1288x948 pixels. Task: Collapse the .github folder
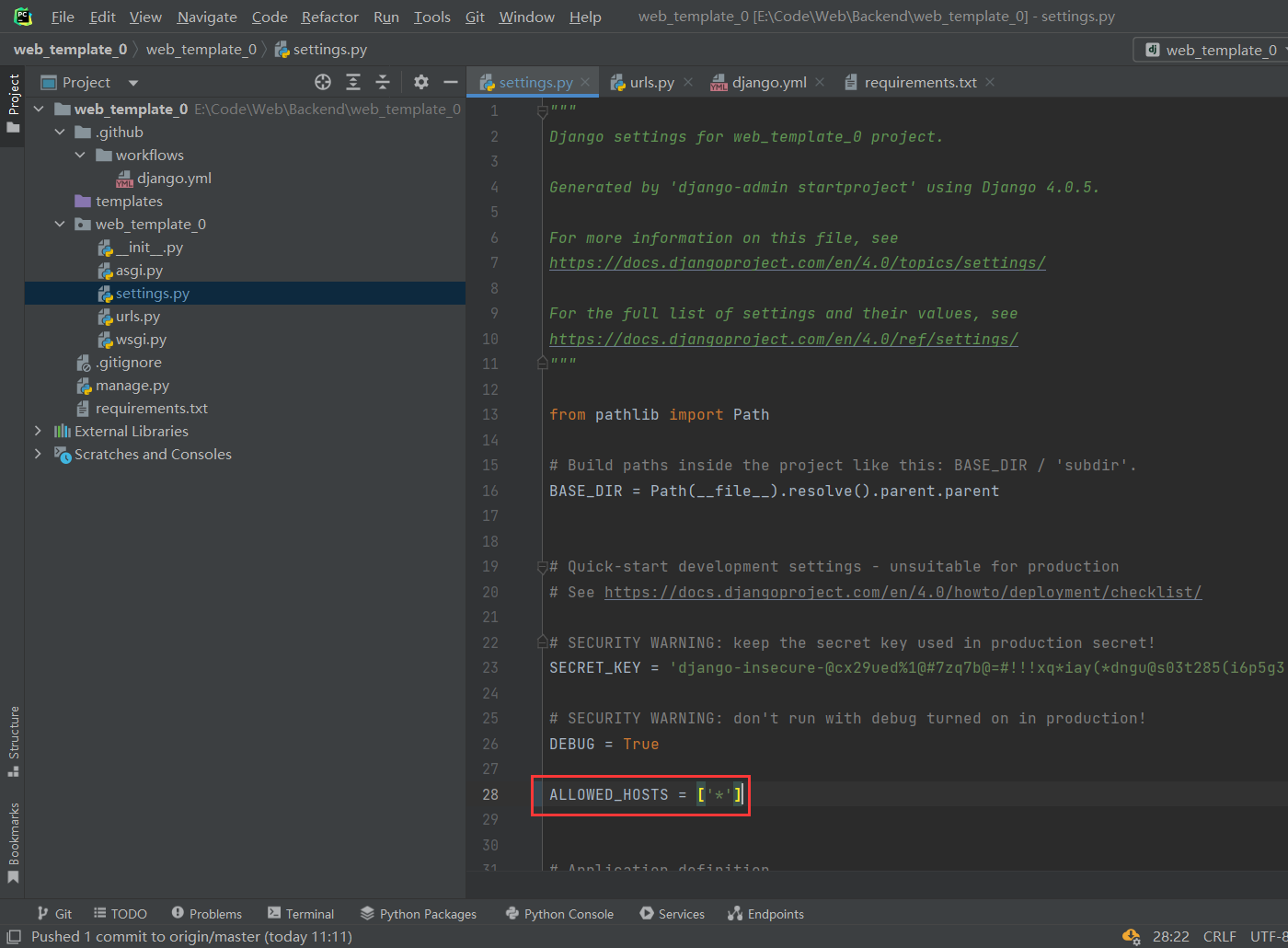point(60,133)
